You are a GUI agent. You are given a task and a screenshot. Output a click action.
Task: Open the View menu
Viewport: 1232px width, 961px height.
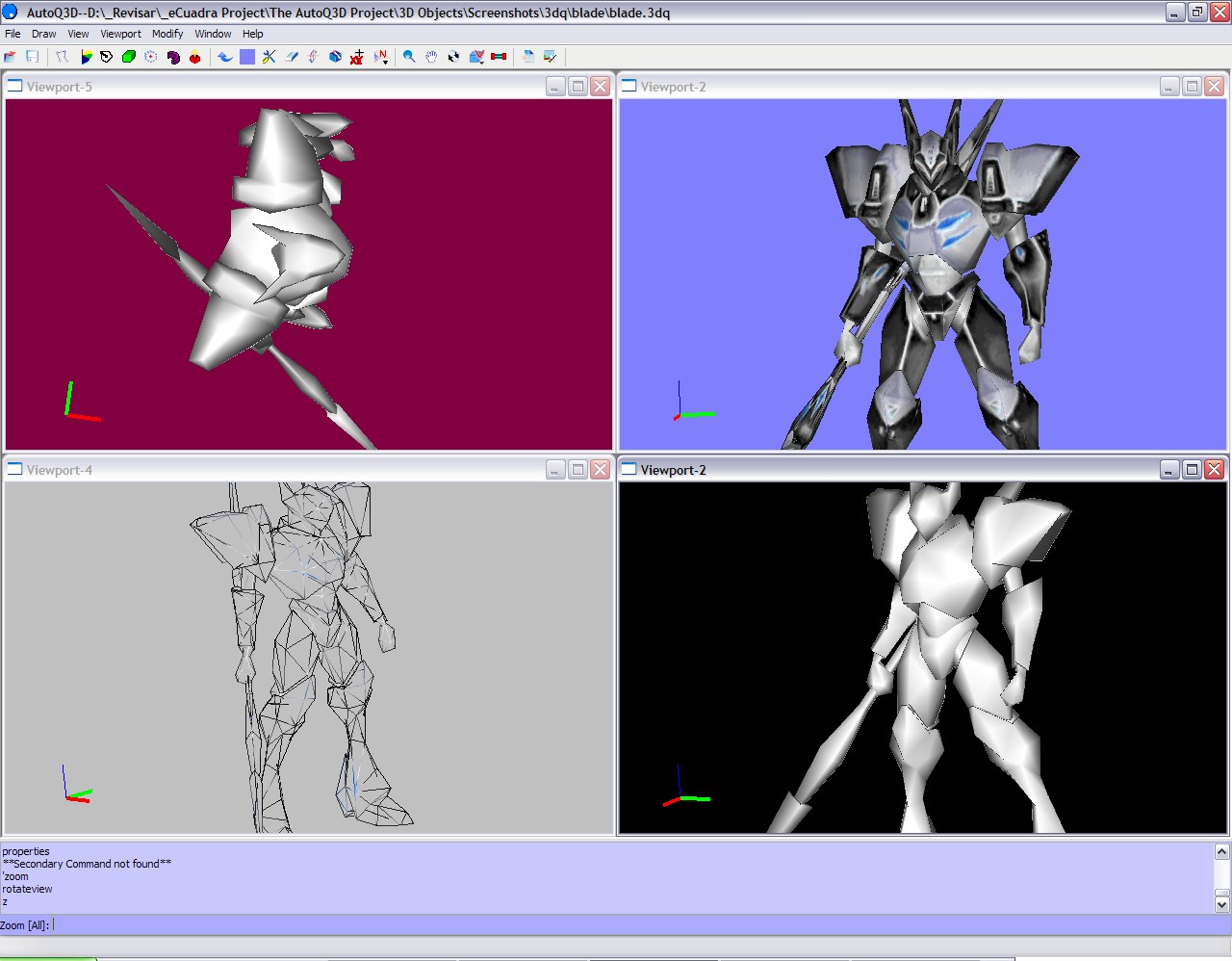click(78, 34)
